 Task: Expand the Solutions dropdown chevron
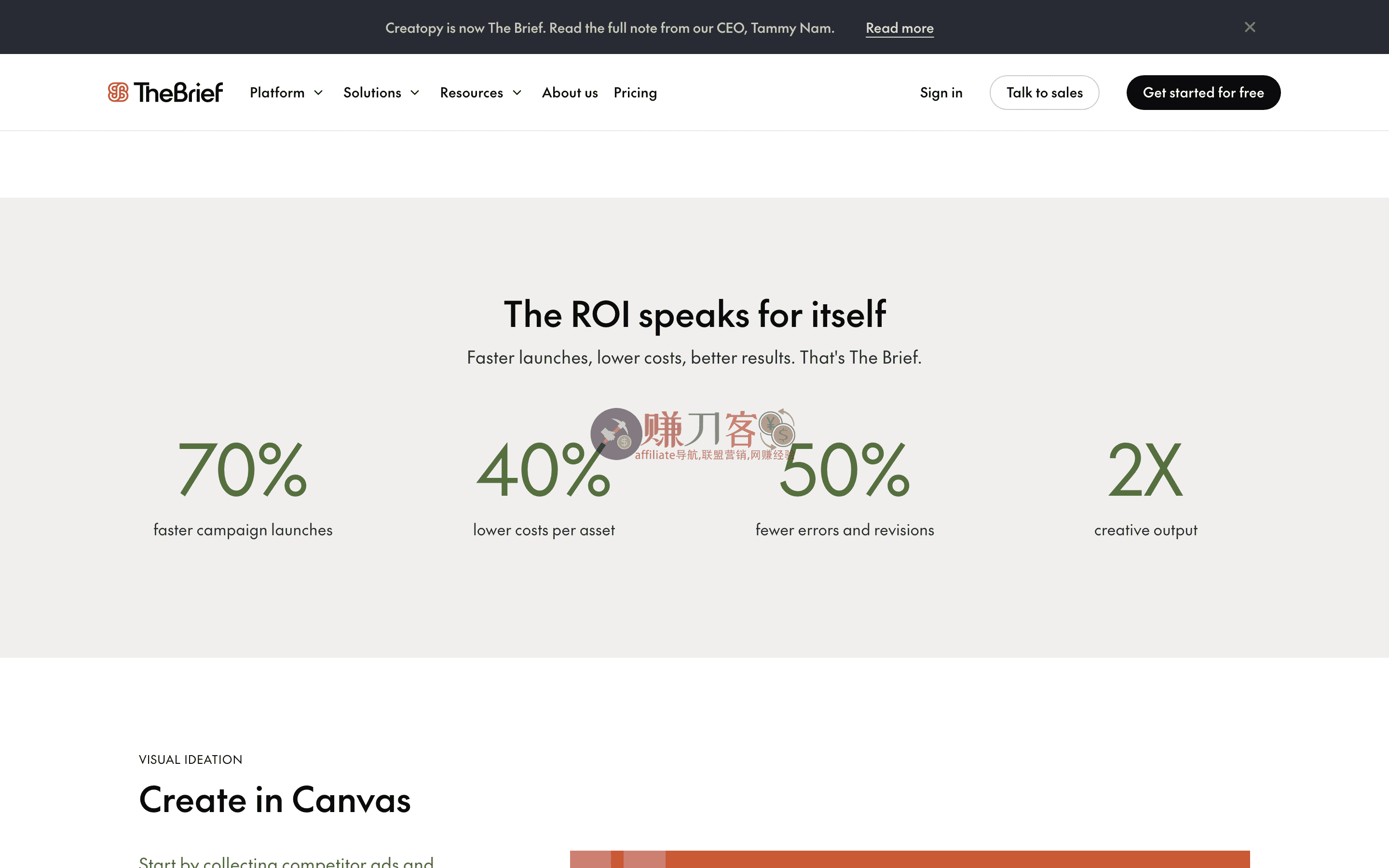[415, 93]
